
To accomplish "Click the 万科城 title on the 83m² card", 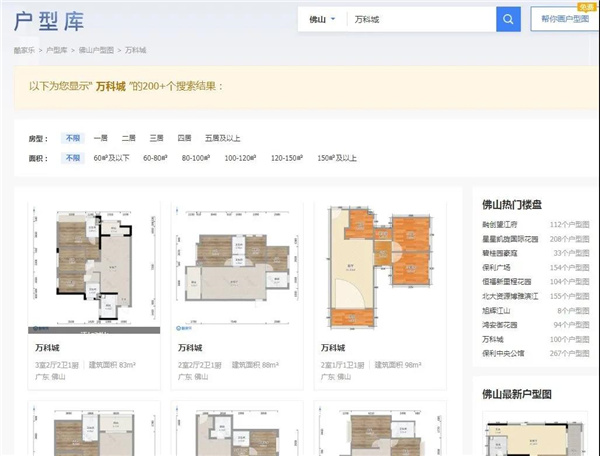I will click(47, 348).
